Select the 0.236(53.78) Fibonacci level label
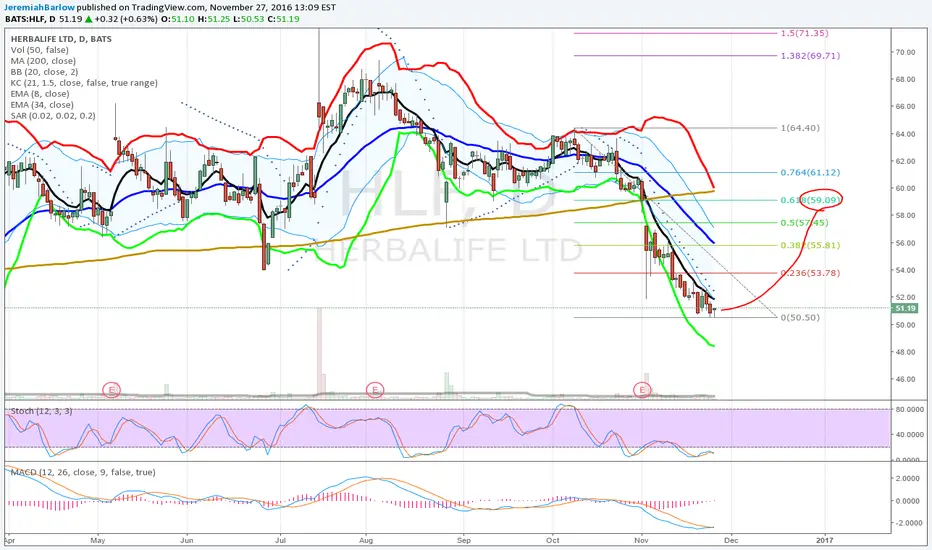The height and width of the screenshot is (550, 932). pos(810,273)
